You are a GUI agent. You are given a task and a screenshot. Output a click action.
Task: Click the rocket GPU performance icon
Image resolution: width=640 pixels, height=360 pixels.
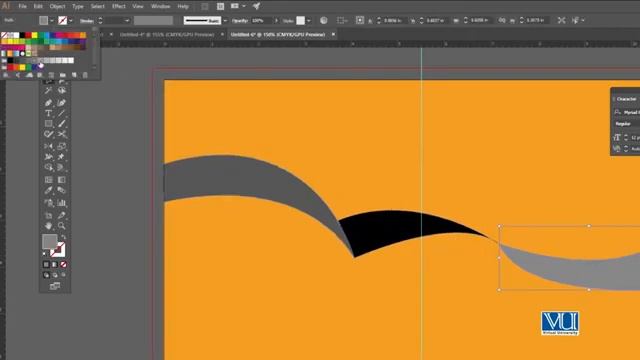coord(256,6)
